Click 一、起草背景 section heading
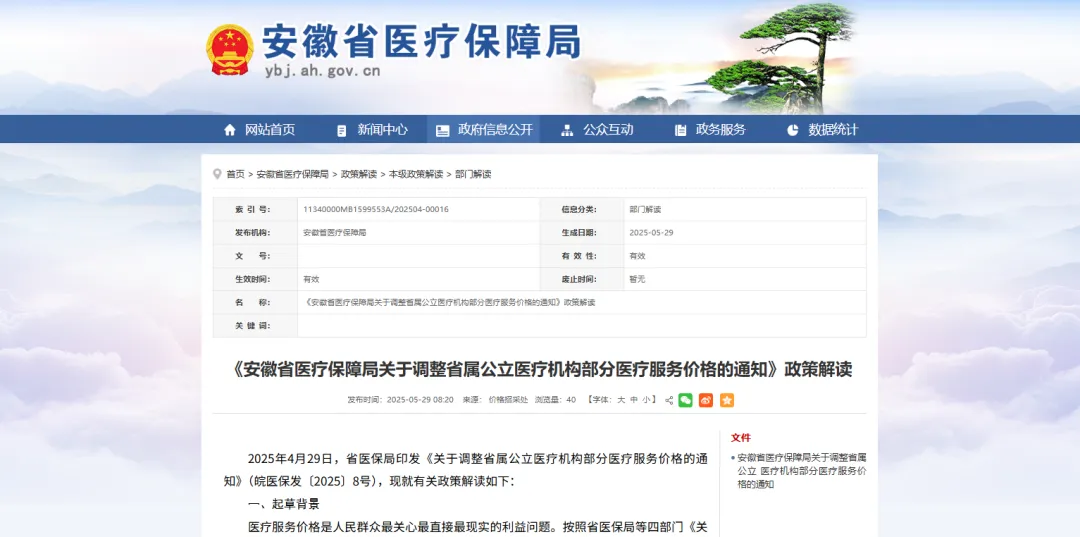This screenshot has width=1080, height=537. pos(284,504)
